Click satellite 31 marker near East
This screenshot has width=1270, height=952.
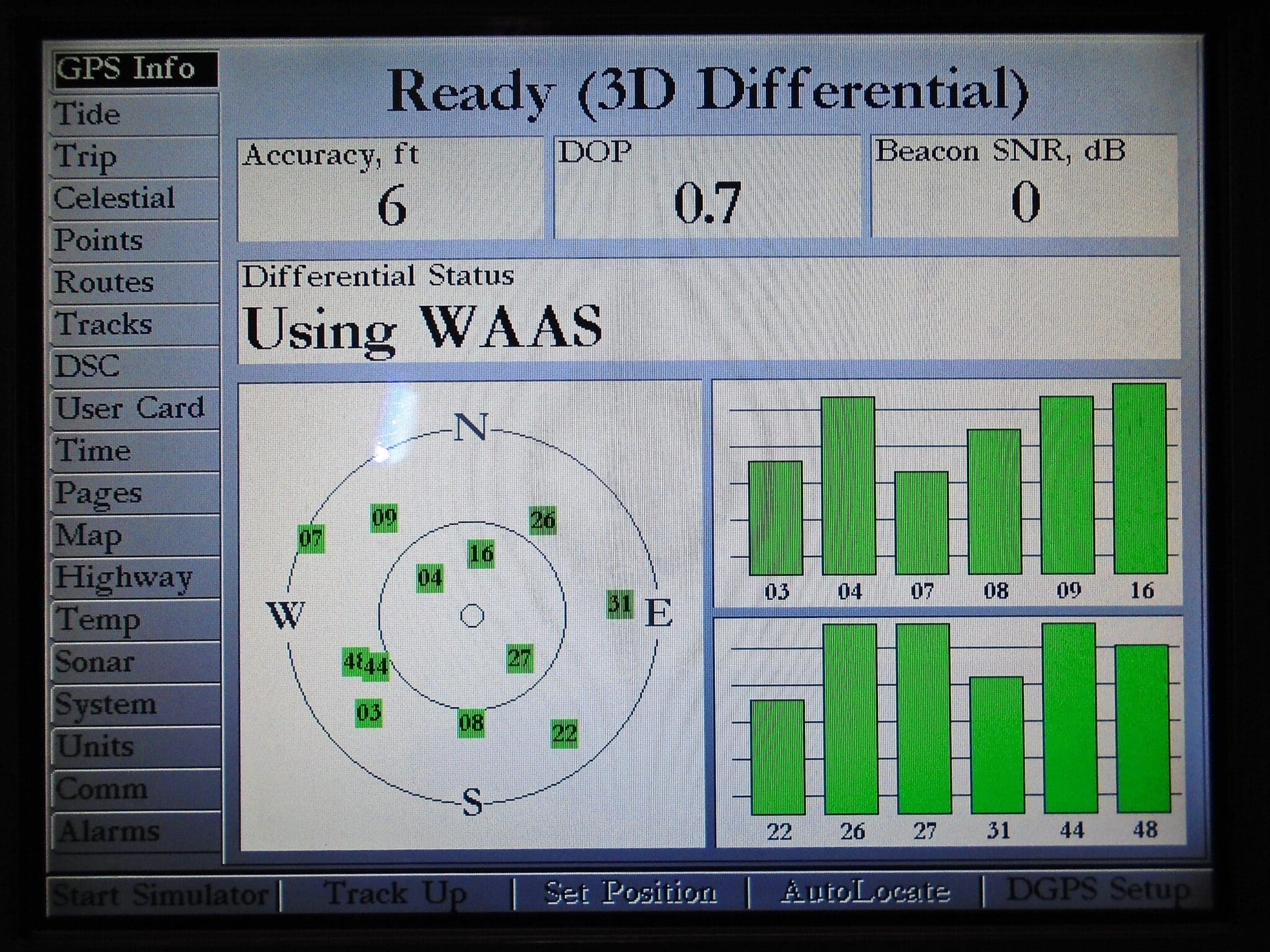click(x=619, y=604)
